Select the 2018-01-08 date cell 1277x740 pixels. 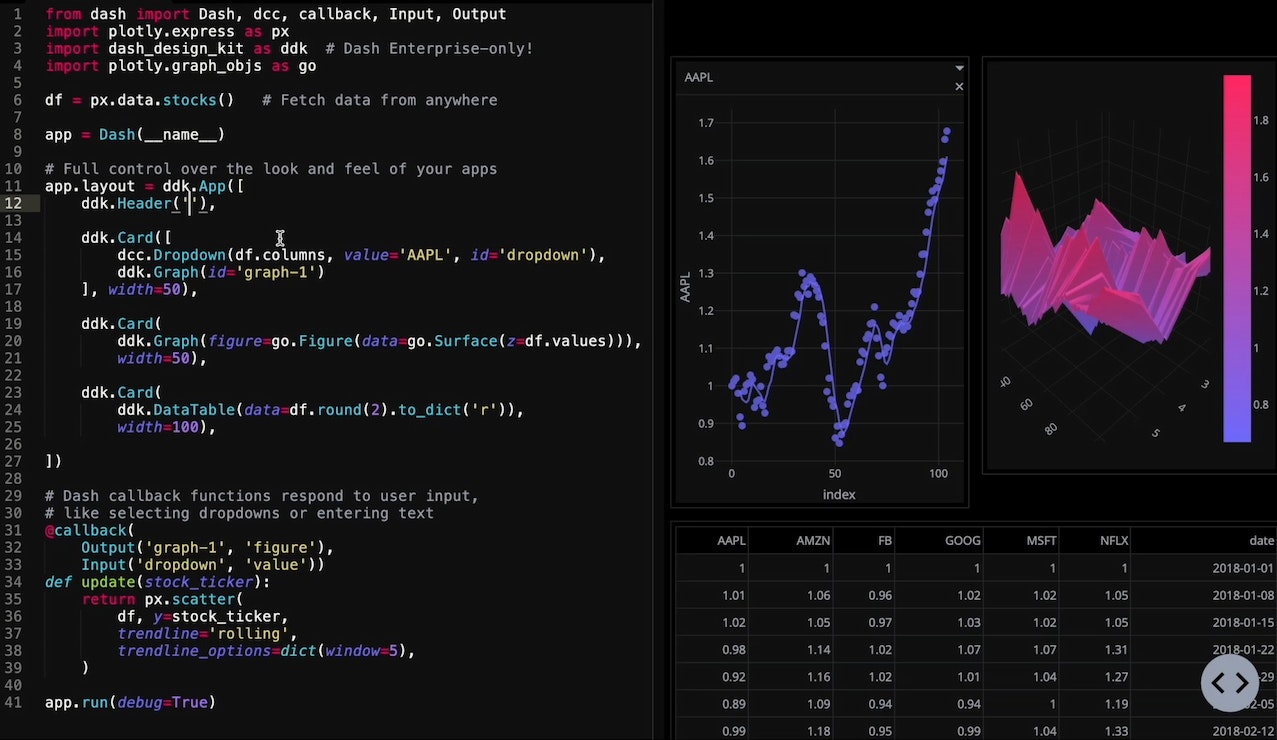pos(1243,595)
